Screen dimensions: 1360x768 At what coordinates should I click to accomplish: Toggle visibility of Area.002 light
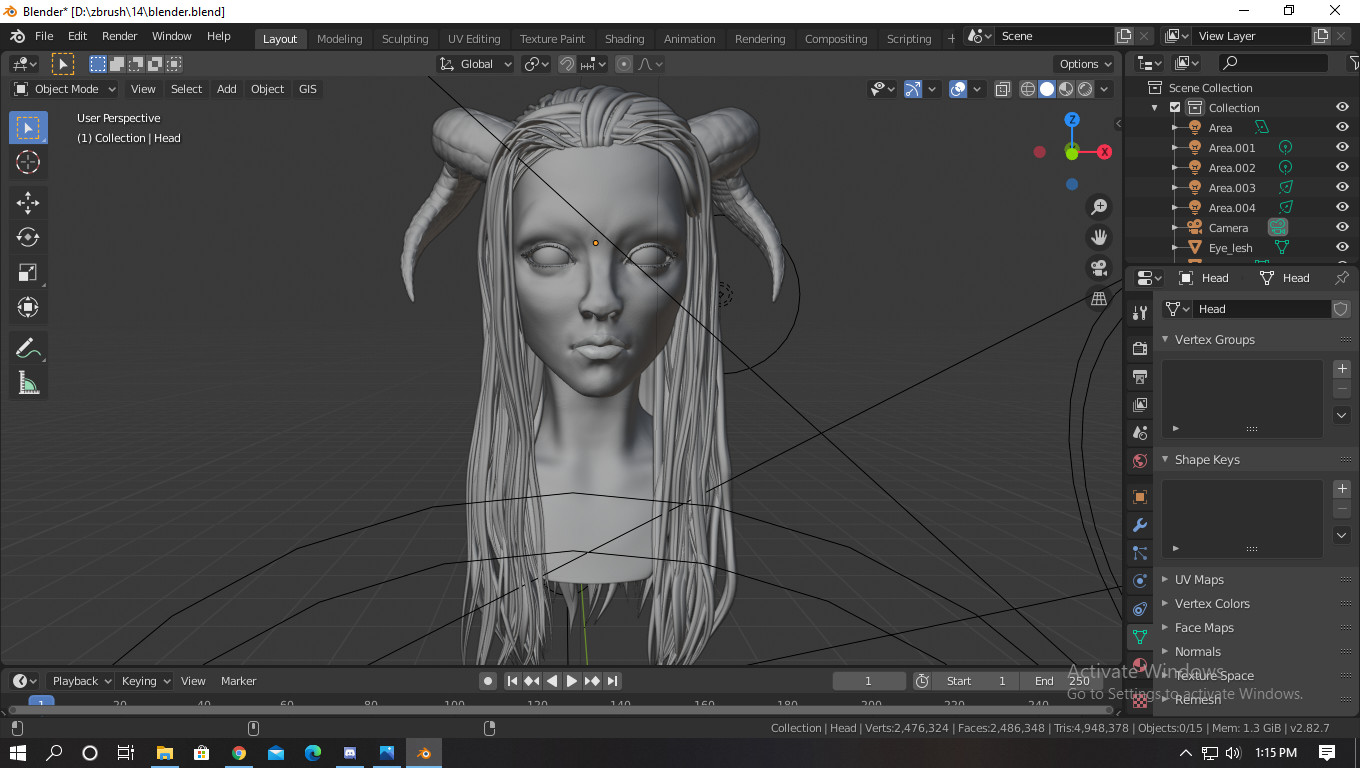click(1342, 168)
